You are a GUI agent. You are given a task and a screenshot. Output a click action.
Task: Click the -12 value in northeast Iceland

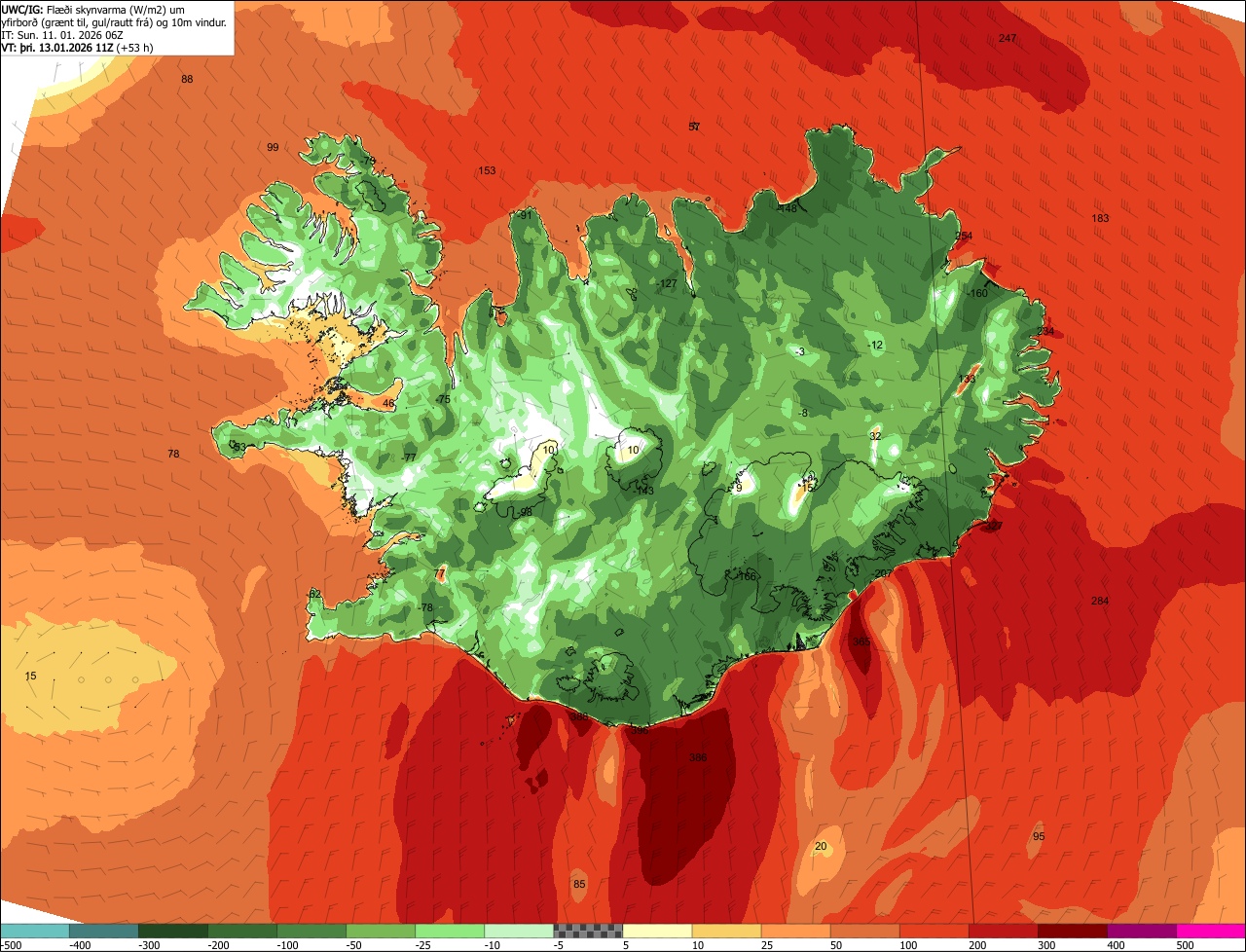coord(875,345)
